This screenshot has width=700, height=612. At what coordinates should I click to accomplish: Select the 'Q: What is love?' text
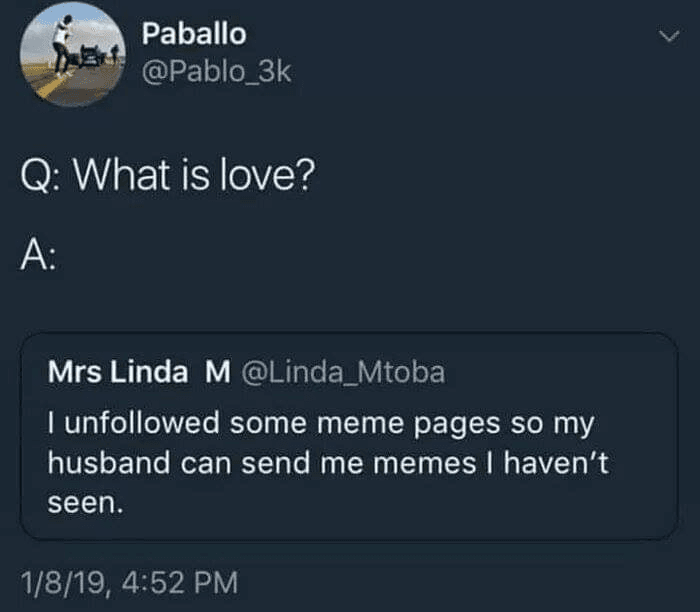pos(168,178)
